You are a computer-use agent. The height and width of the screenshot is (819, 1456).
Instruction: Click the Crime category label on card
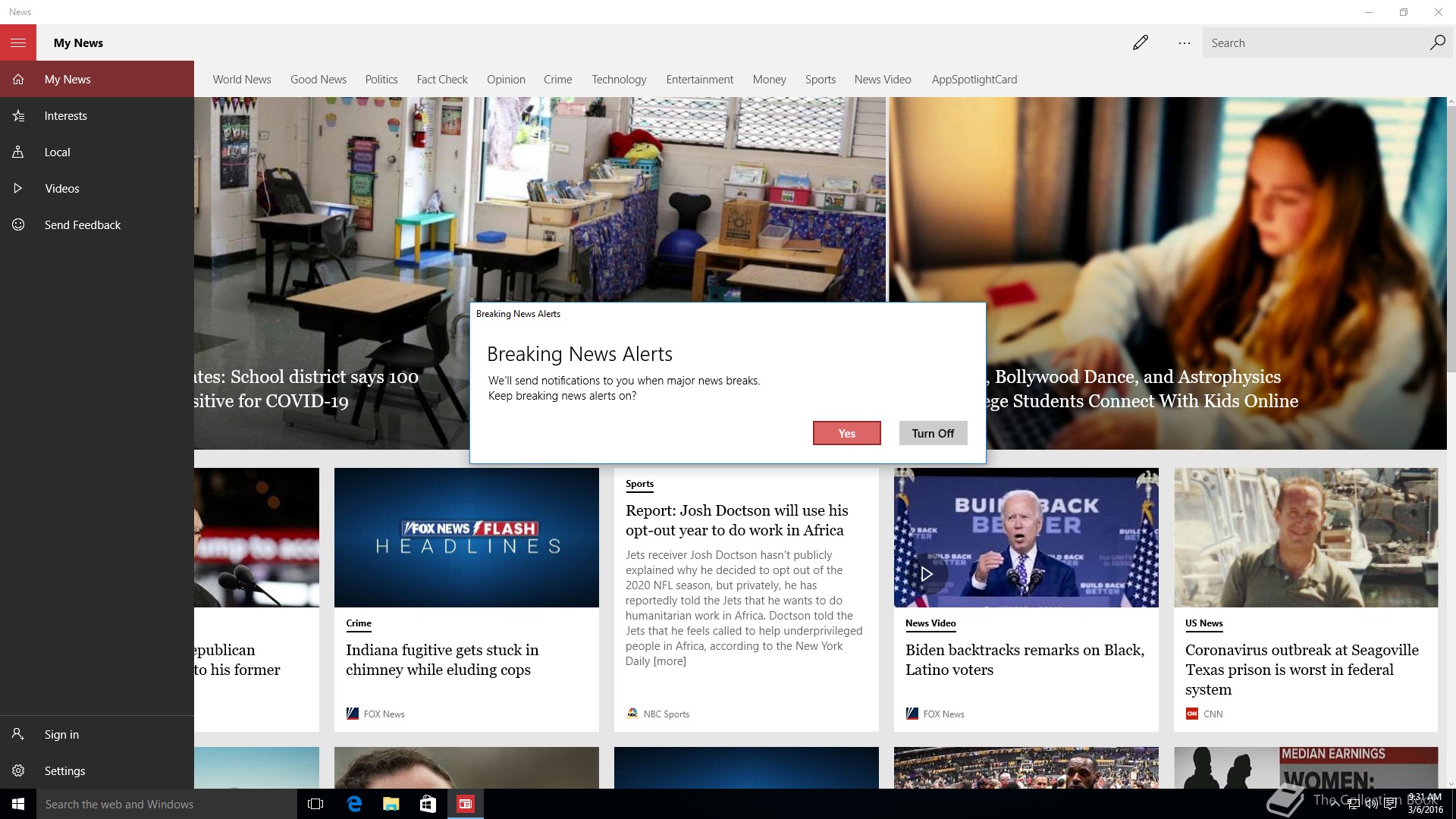tap(359, 623)
